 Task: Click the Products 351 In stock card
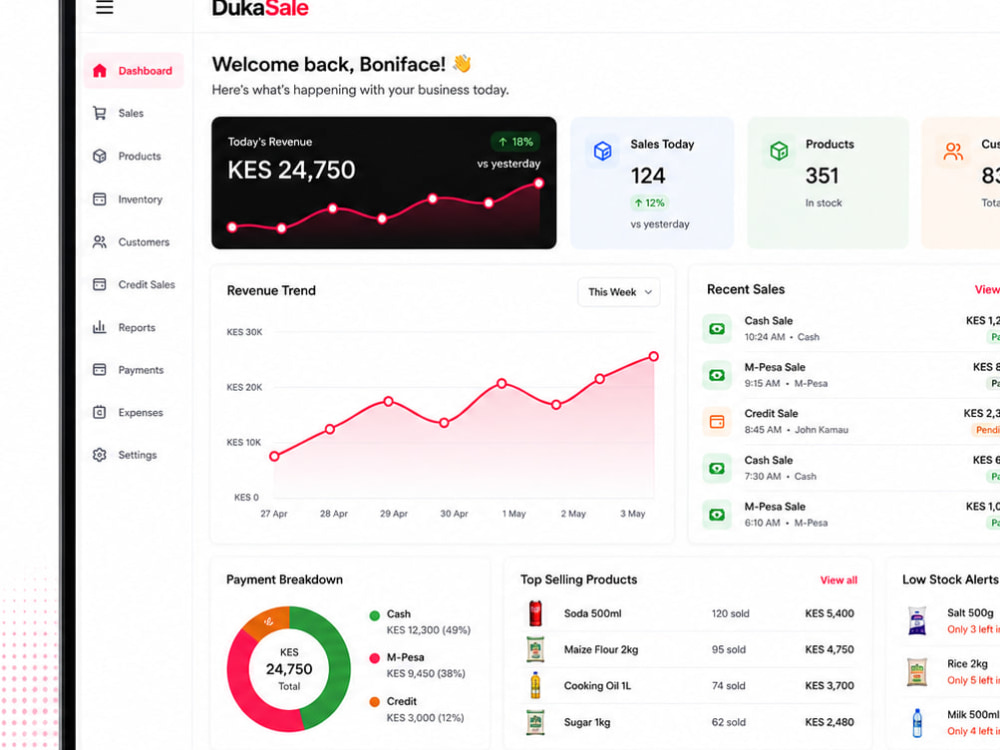point(828,182)
